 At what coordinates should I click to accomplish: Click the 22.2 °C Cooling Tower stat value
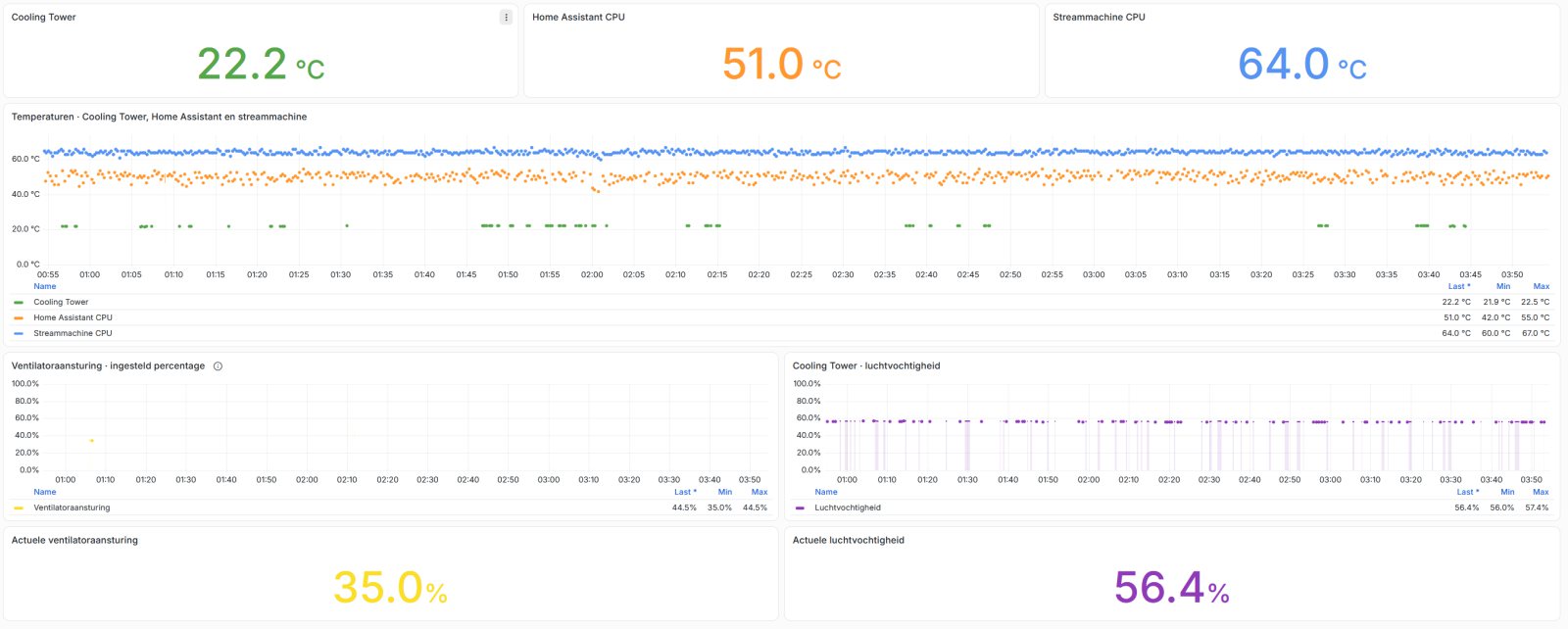pyautogui.click(x=261, y=65)
